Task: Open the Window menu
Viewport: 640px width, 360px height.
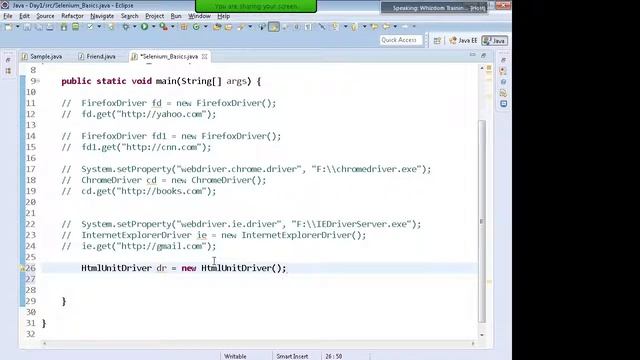Action: pos(199,16)
